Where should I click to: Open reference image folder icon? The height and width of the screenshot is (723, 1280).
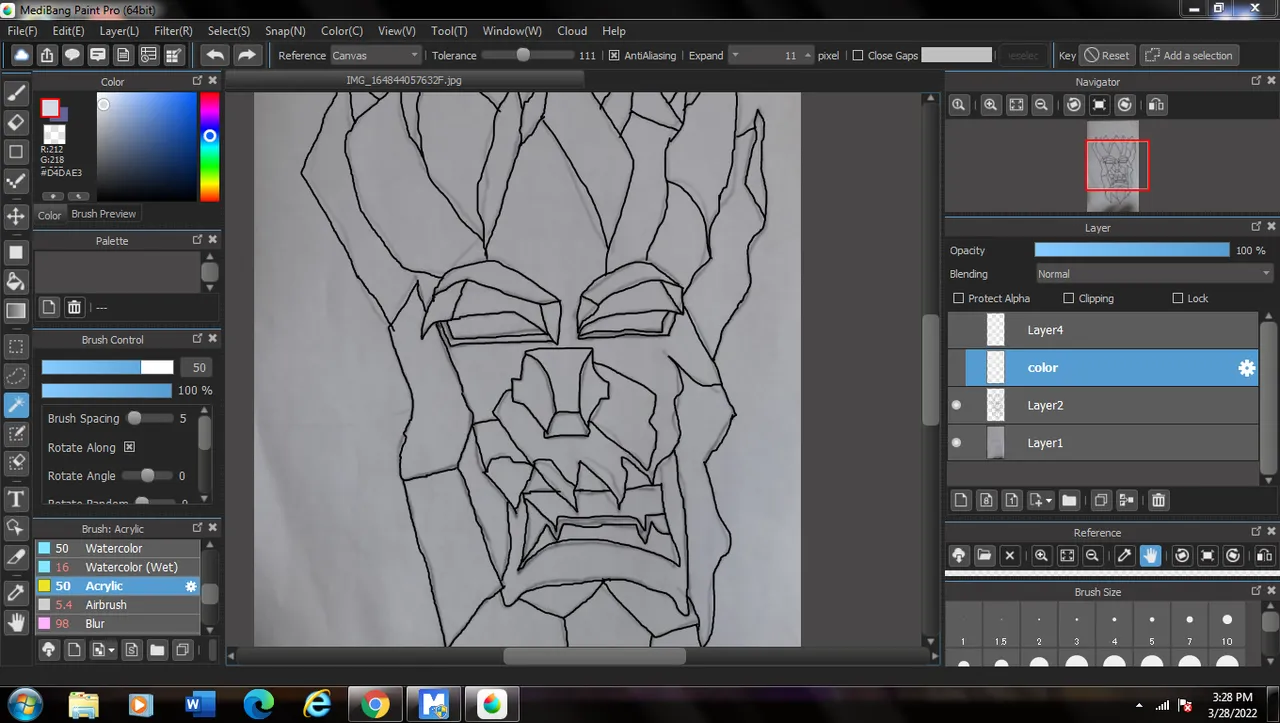tap(984, 555)
